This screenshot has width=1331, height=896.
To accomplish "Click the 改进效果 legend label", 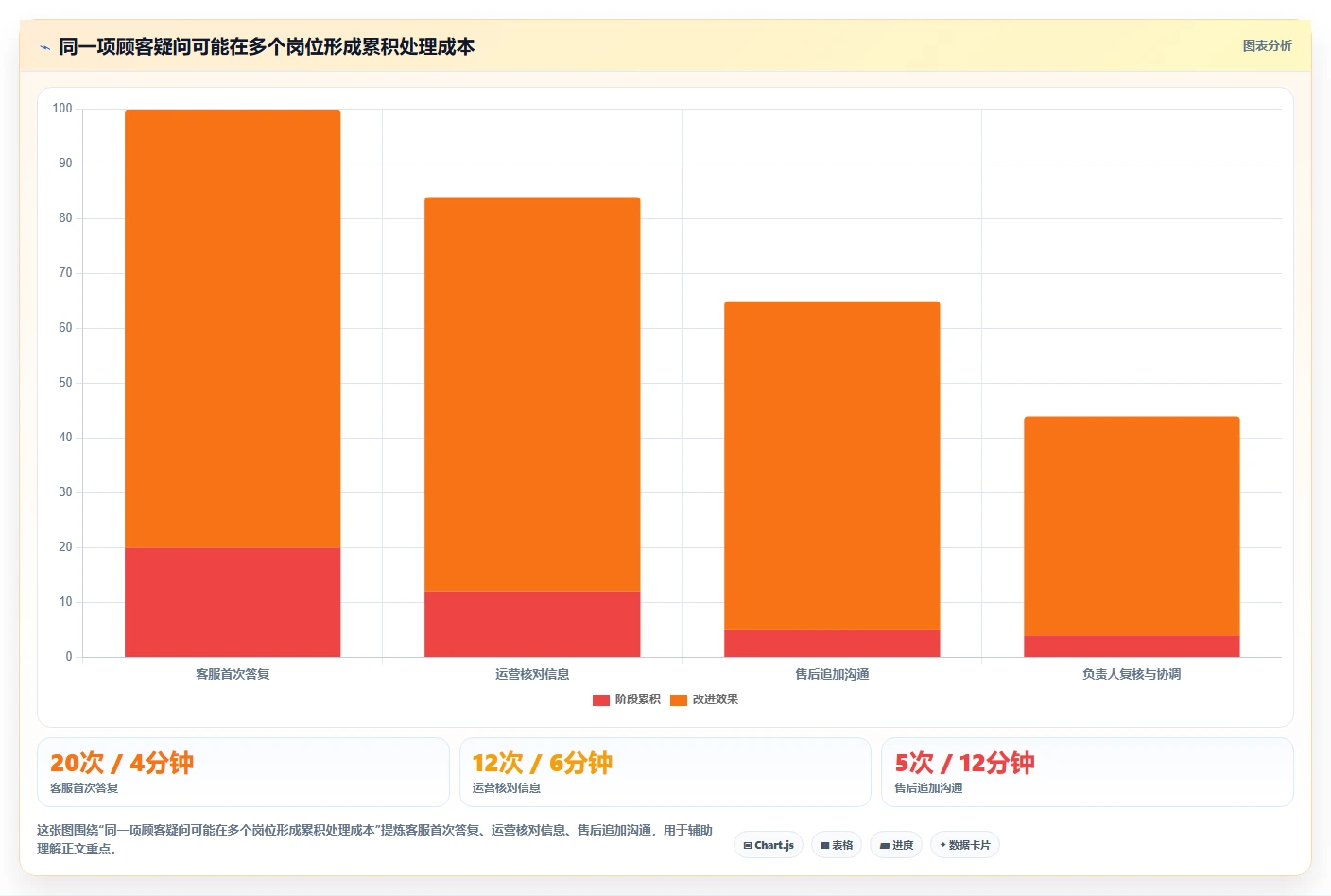I will point(715,699).
